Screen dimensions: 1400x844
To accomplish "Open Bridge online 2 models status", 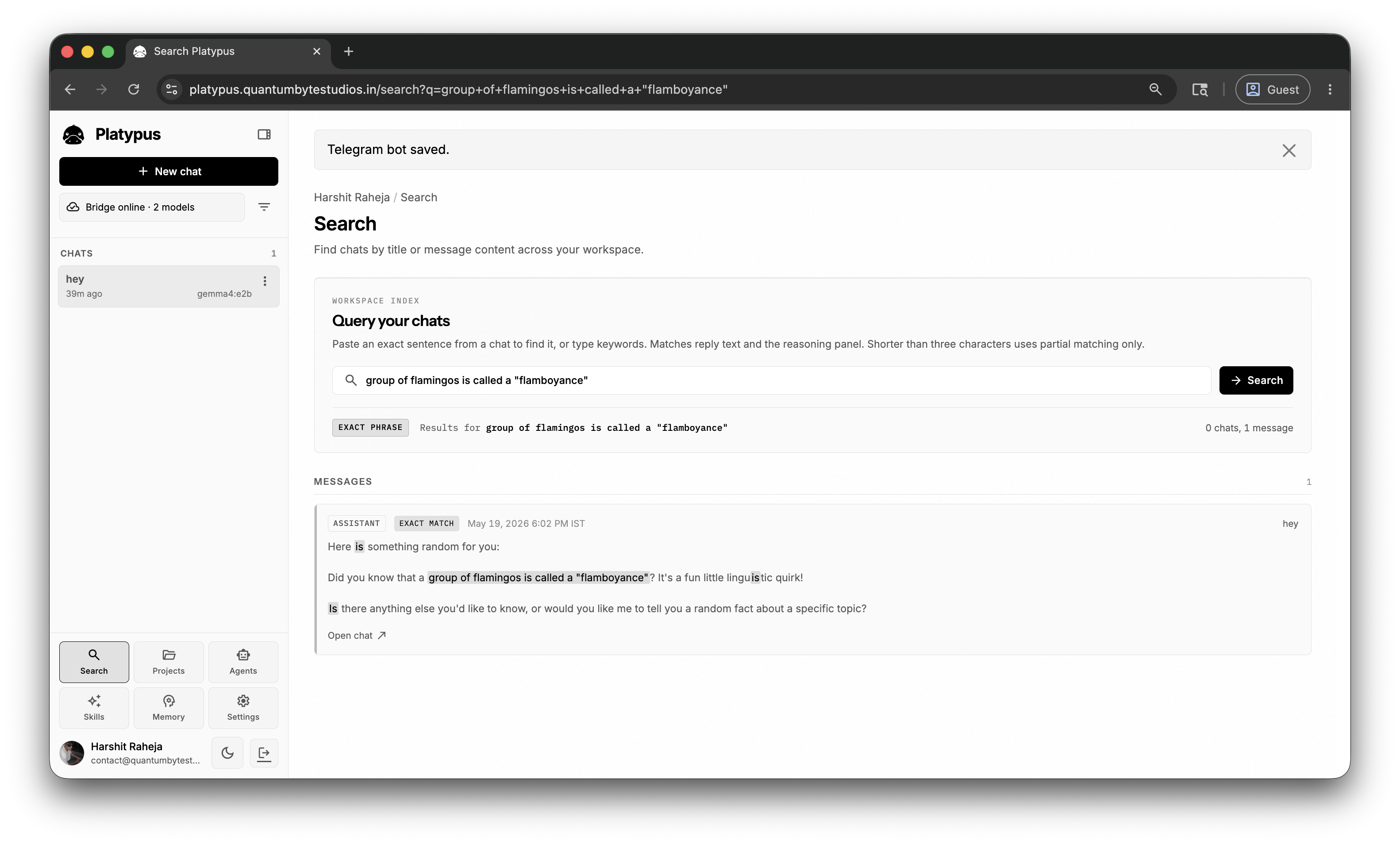I will point(152,207).
